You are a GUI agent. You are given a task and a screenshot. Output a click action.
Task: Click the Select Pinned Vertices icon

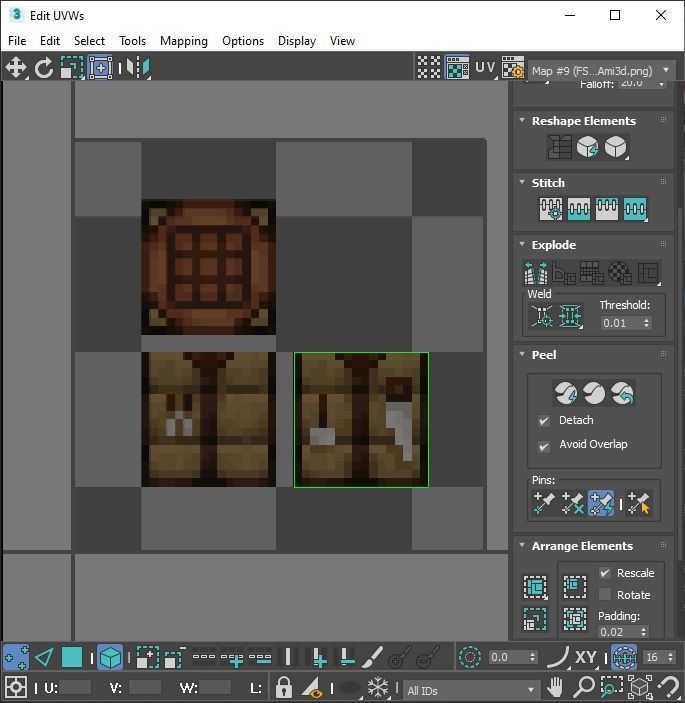[x=639, y=503]
